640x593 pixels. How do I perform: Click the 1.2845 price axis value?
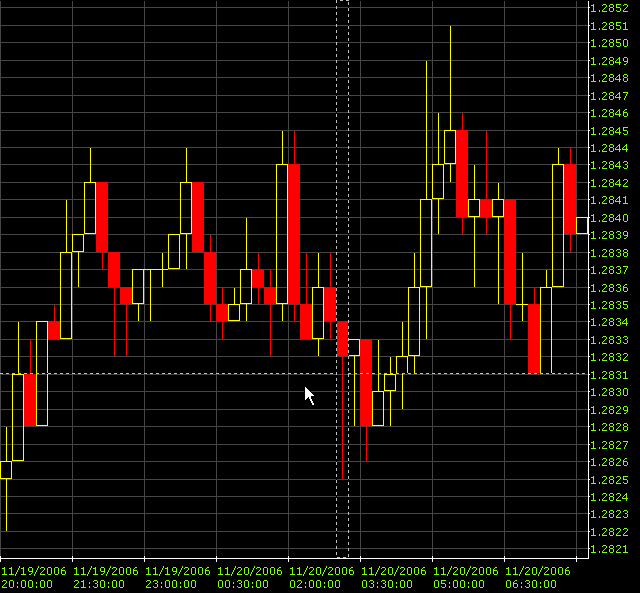pos(609,131)
